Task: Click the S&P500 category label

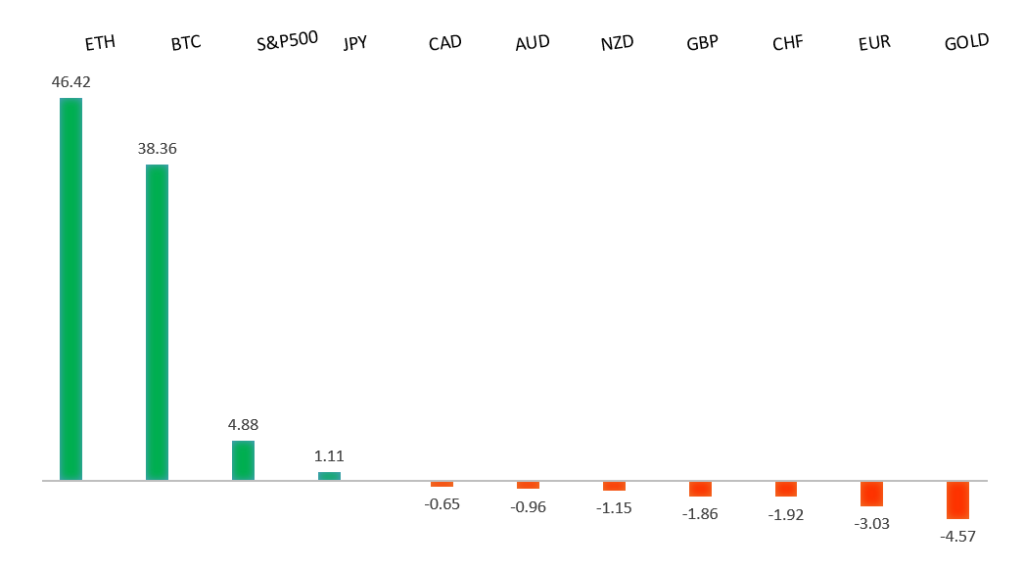Action: click(x=287, y=42)
